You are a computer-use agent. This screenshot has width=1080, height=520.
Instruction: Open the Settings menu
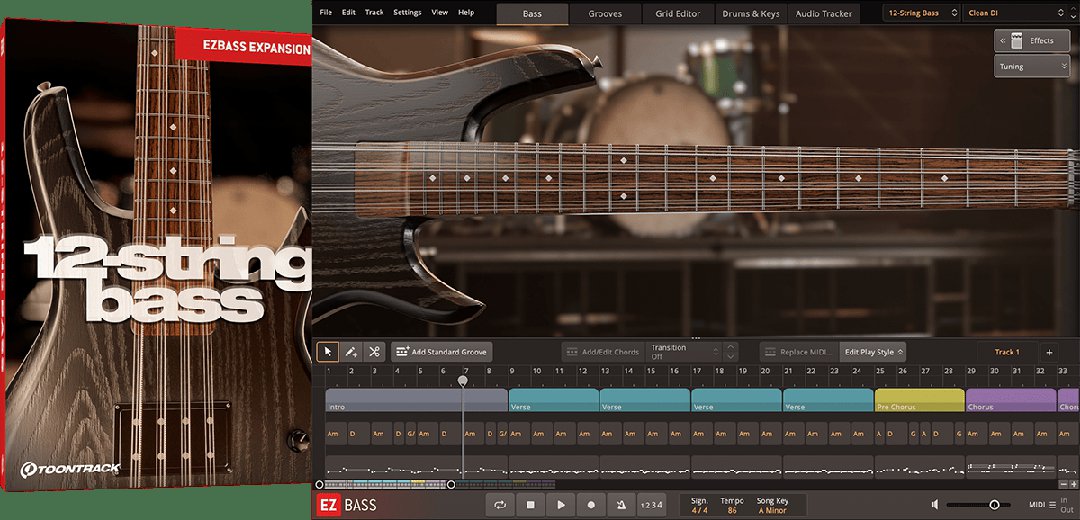(407, 12)
